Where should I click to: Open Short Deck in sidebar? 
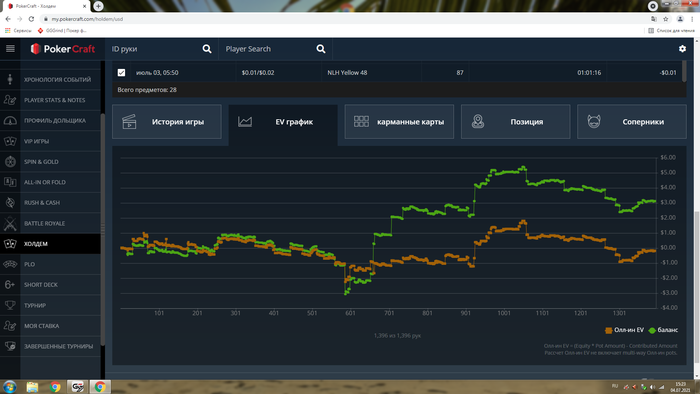[x=50, y=285]
